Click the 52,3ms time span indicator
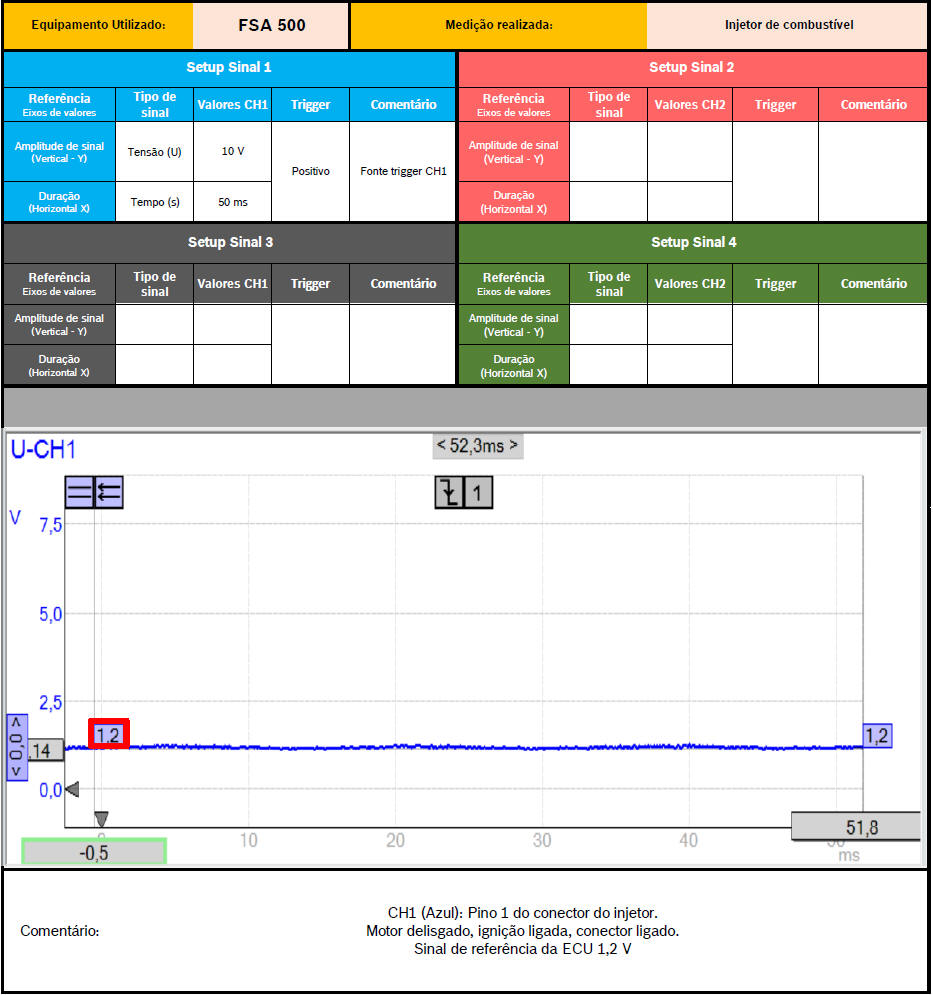Image resolution: width=933 pixels, height=995 pixels. pos(477,446)
